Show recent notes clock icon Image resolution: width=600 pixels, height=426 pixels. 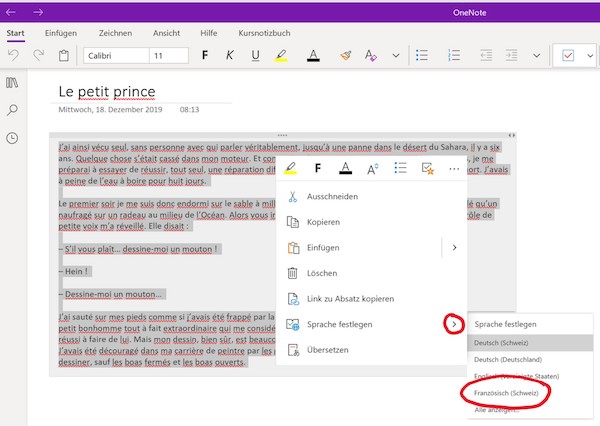[x=13, y=138]
